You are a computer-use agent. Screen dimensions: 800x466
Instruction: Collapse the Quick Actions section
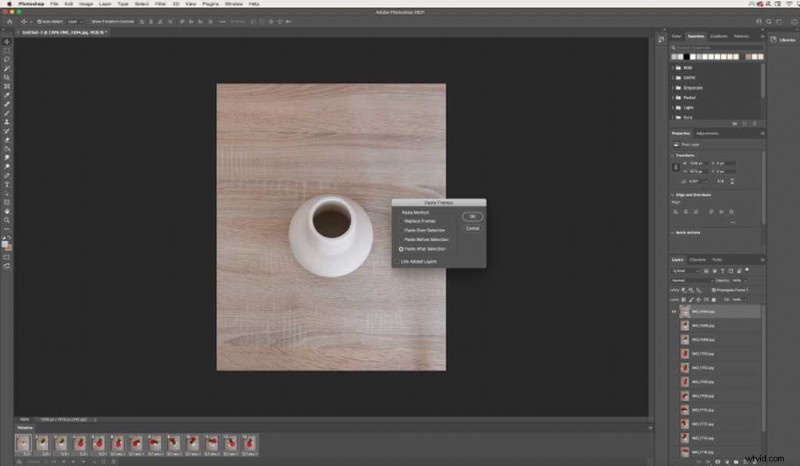pyautogui.click(x=672, y=233)
